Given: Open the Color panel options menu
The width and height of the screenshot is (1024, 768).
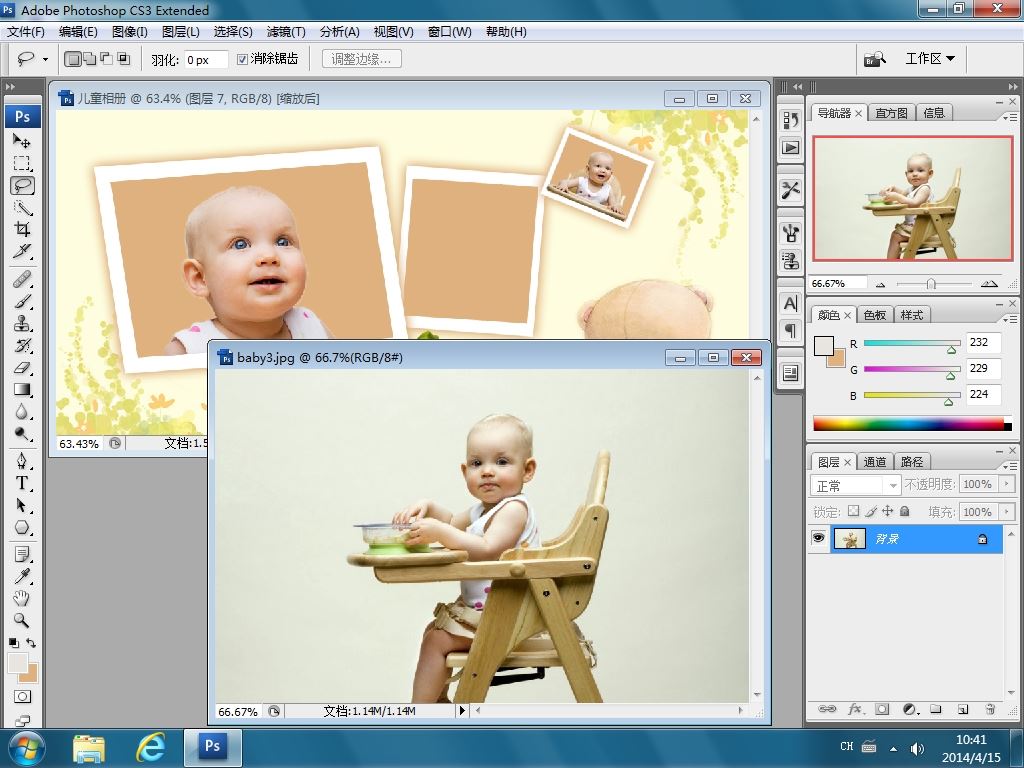Looking at the screenshot, I should (1010, 319).
